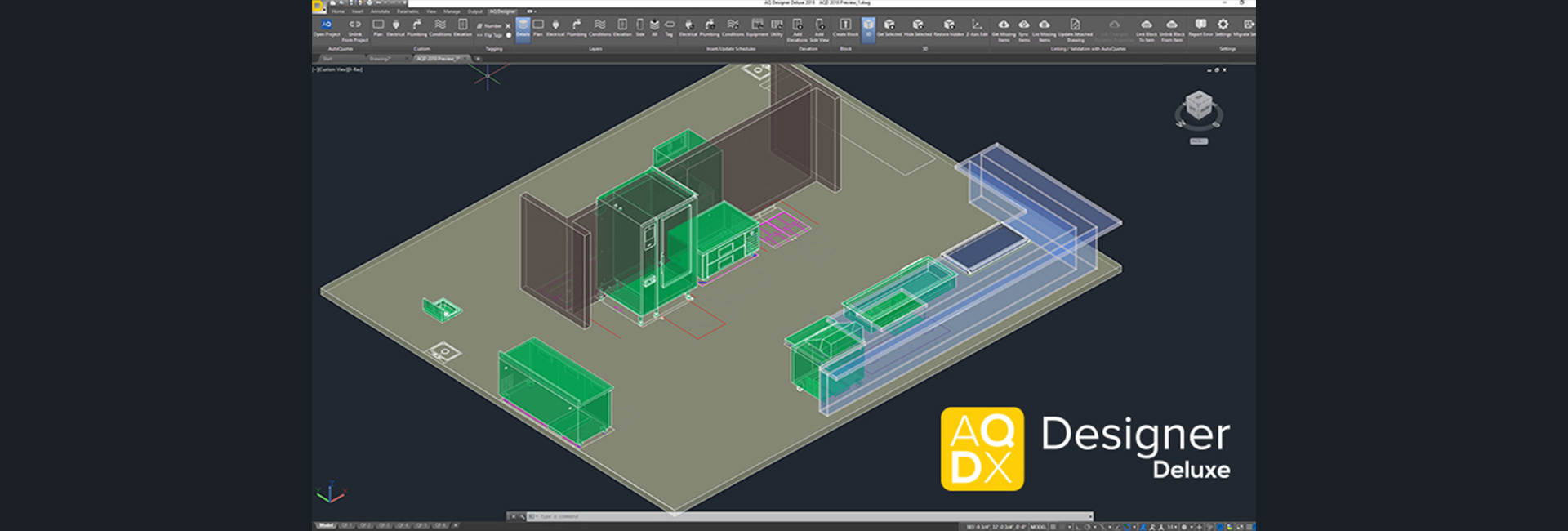1568x531 pixels.
Task: Select Plan in the Custom group
Action: point(378,28)
